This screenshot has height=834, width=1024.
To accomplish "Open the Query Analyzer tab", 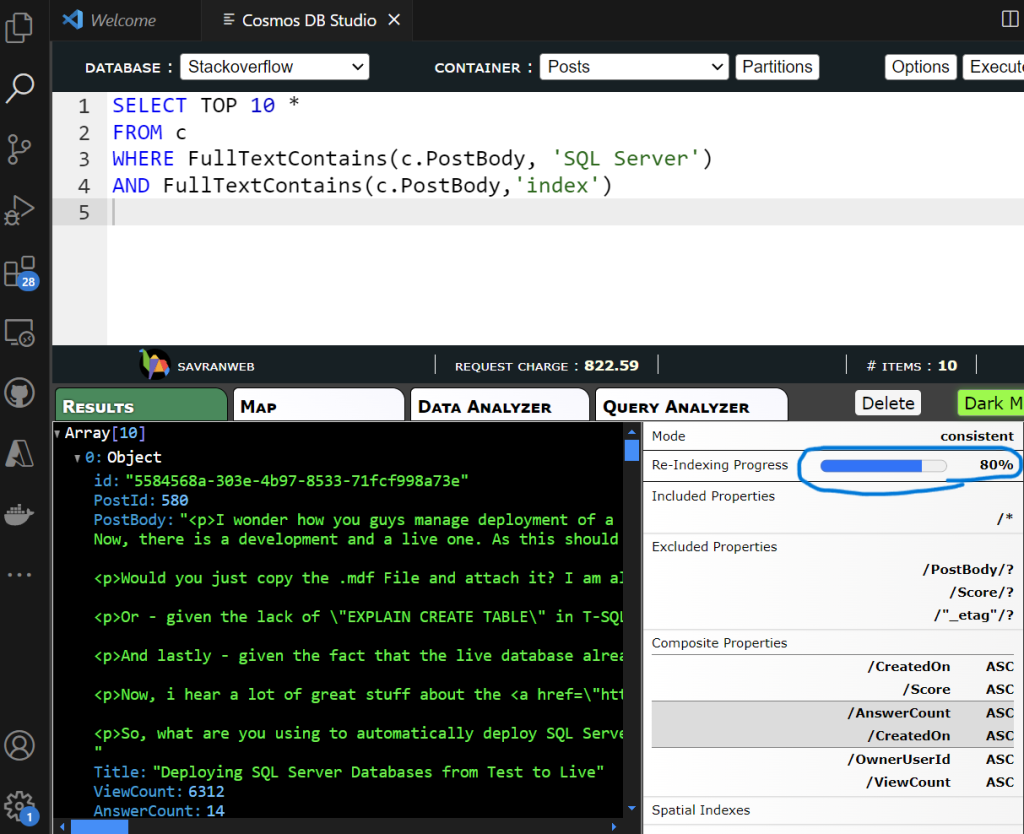I will pyautogui.click(x=691, y=406).
